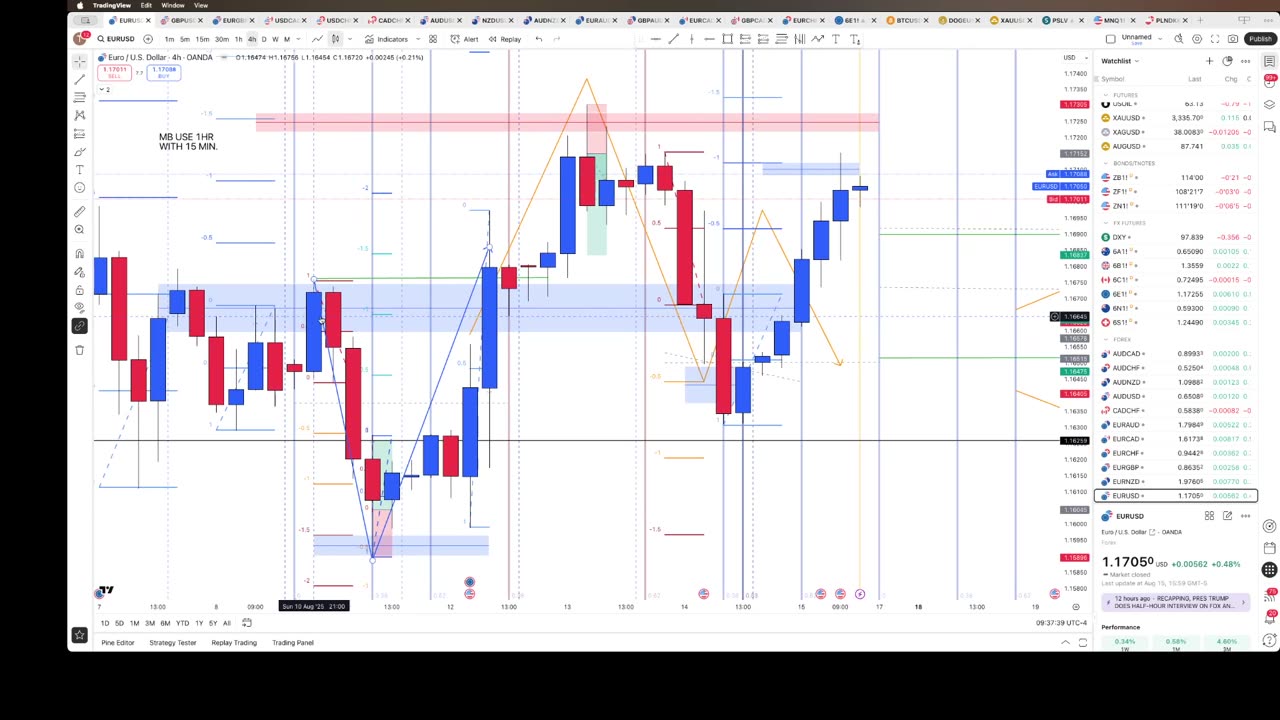Click the user profile avatar
This screenshot has height=720, width=1280.
coord(79,38)
